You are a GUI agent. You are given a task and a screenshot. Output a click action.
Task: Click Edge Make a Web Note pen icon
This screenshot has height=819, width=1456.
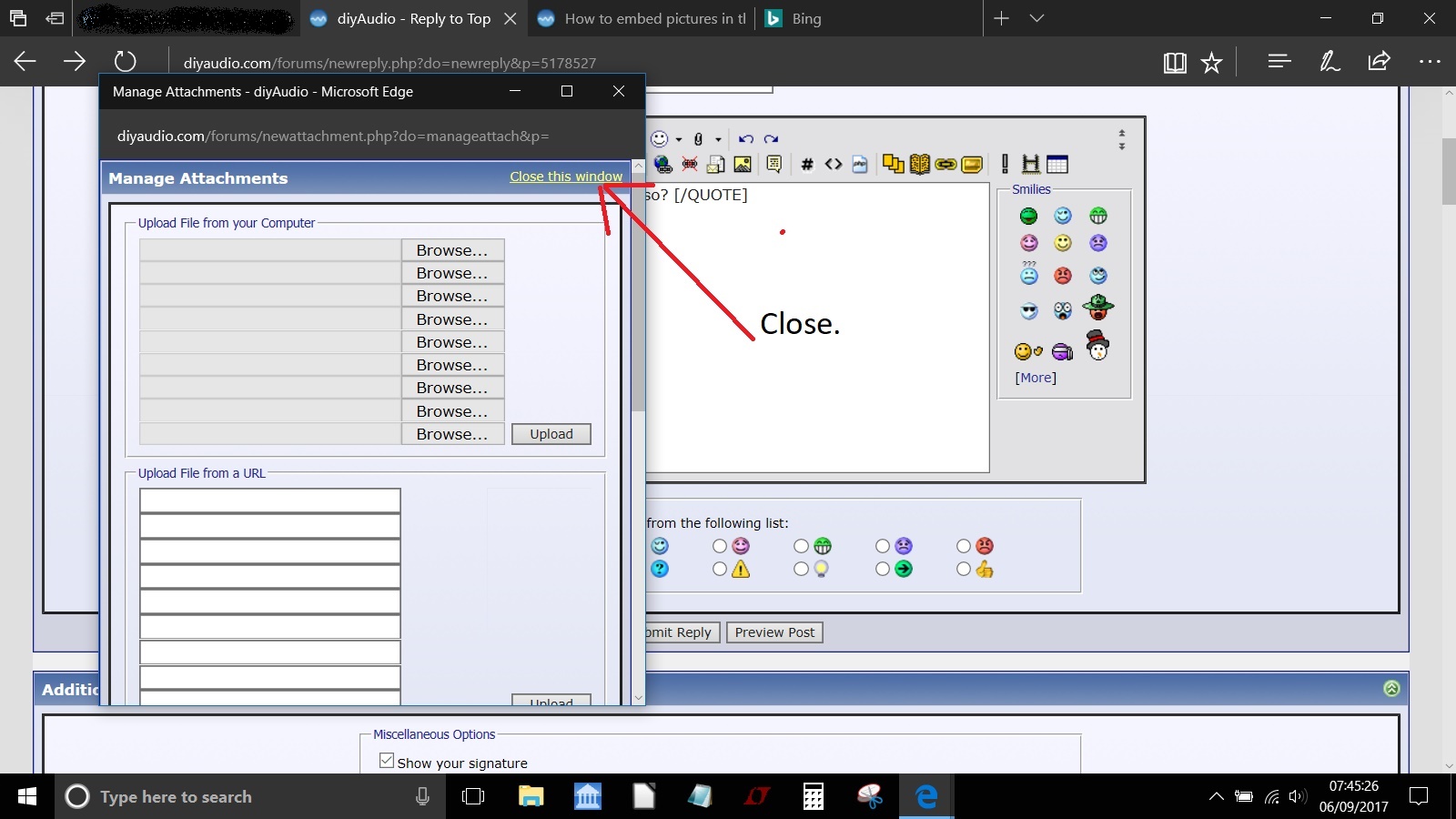[1330, 61]
